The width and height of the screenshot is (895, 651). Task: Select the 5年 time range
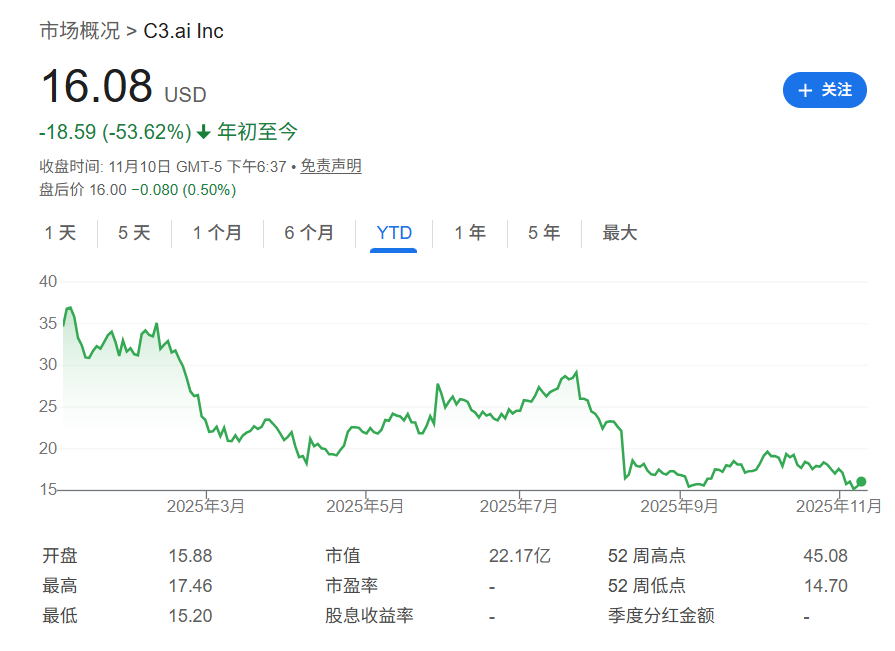(543, 232)
